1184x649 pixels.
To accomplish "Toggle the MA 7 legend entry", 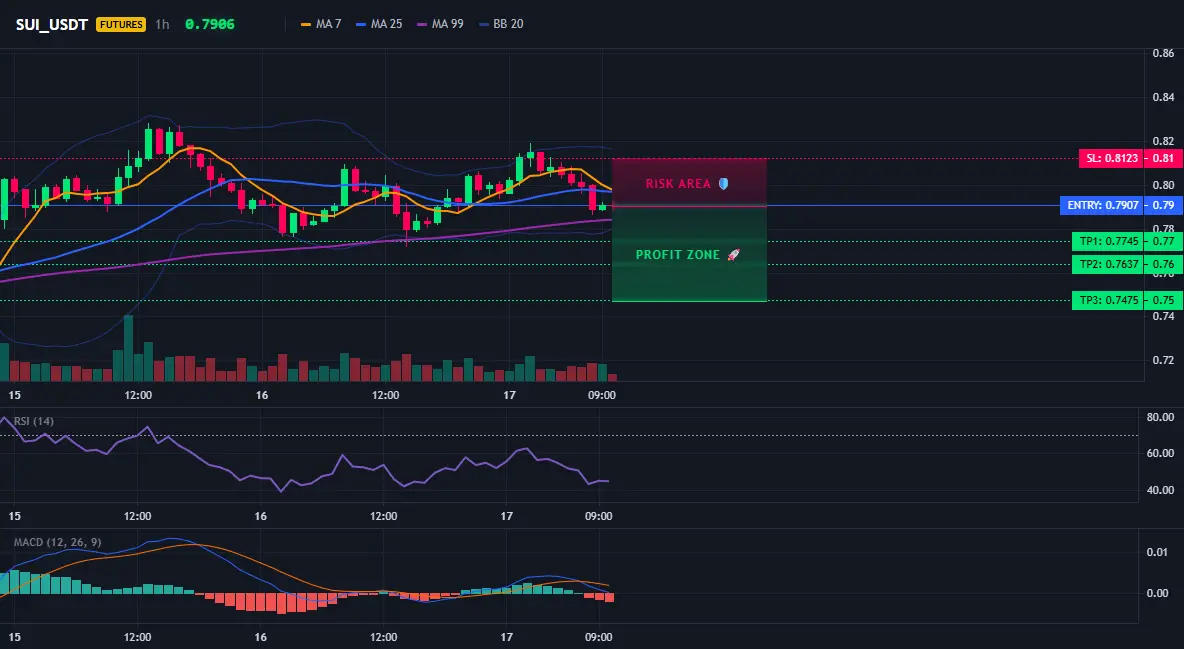I will point(321,24).
